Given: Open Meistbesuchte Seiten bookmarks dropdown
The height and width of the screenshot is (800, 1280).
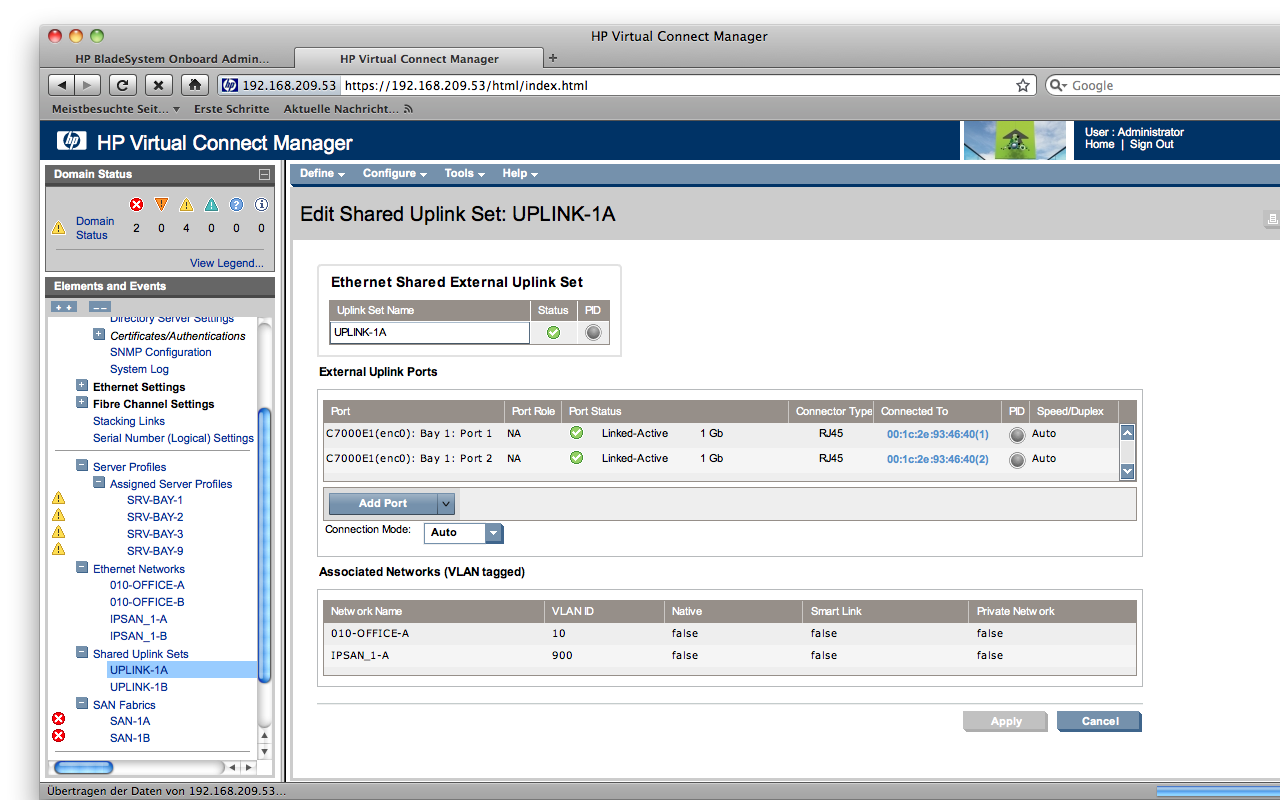Looking at the screenshot, I should click(116, 109).
